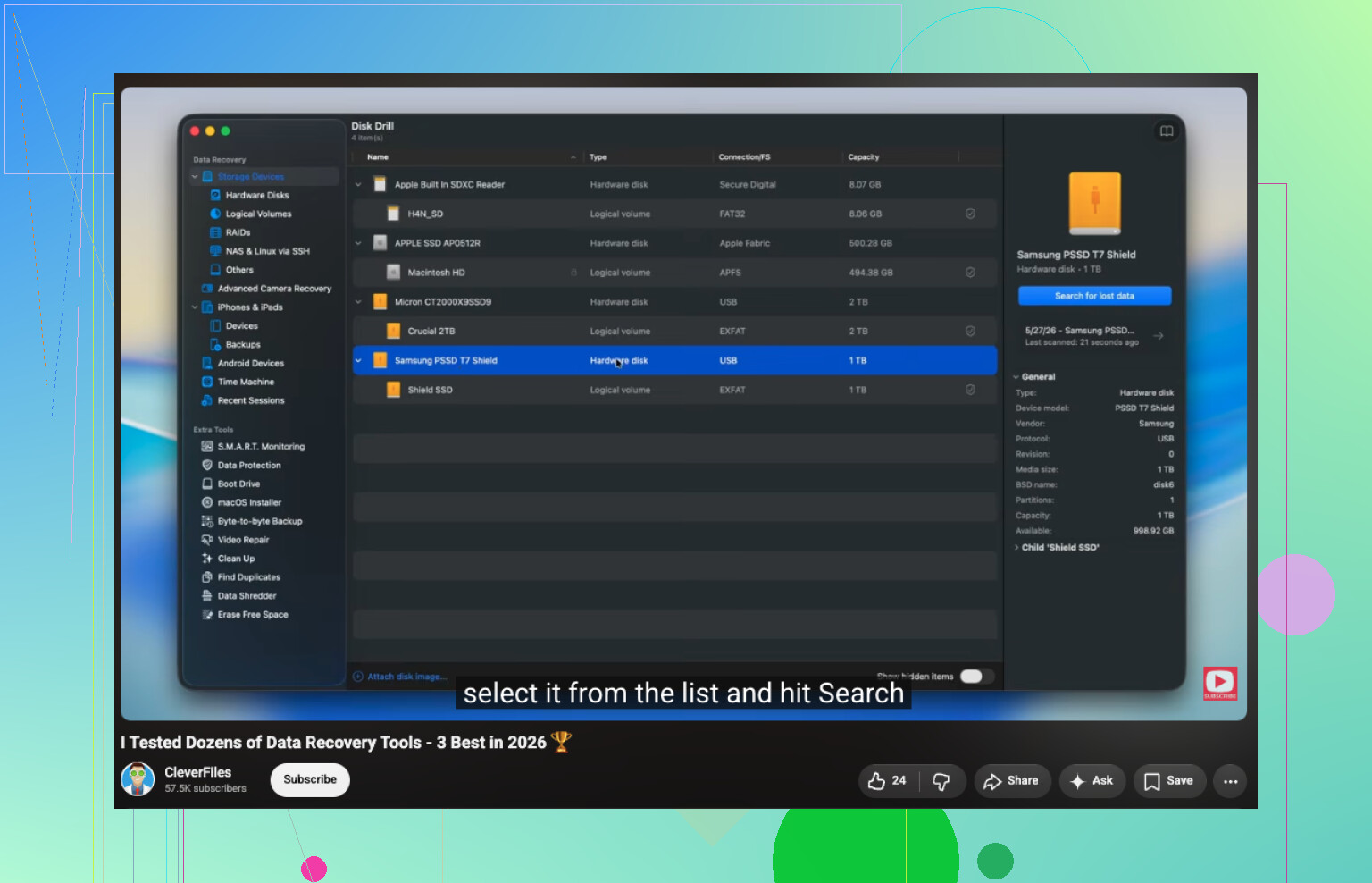Image resolution: width=1372 pixels, height=883 pixels.
Task: Click the thumbs down dislike icon
Action: [x=941, y=781]
